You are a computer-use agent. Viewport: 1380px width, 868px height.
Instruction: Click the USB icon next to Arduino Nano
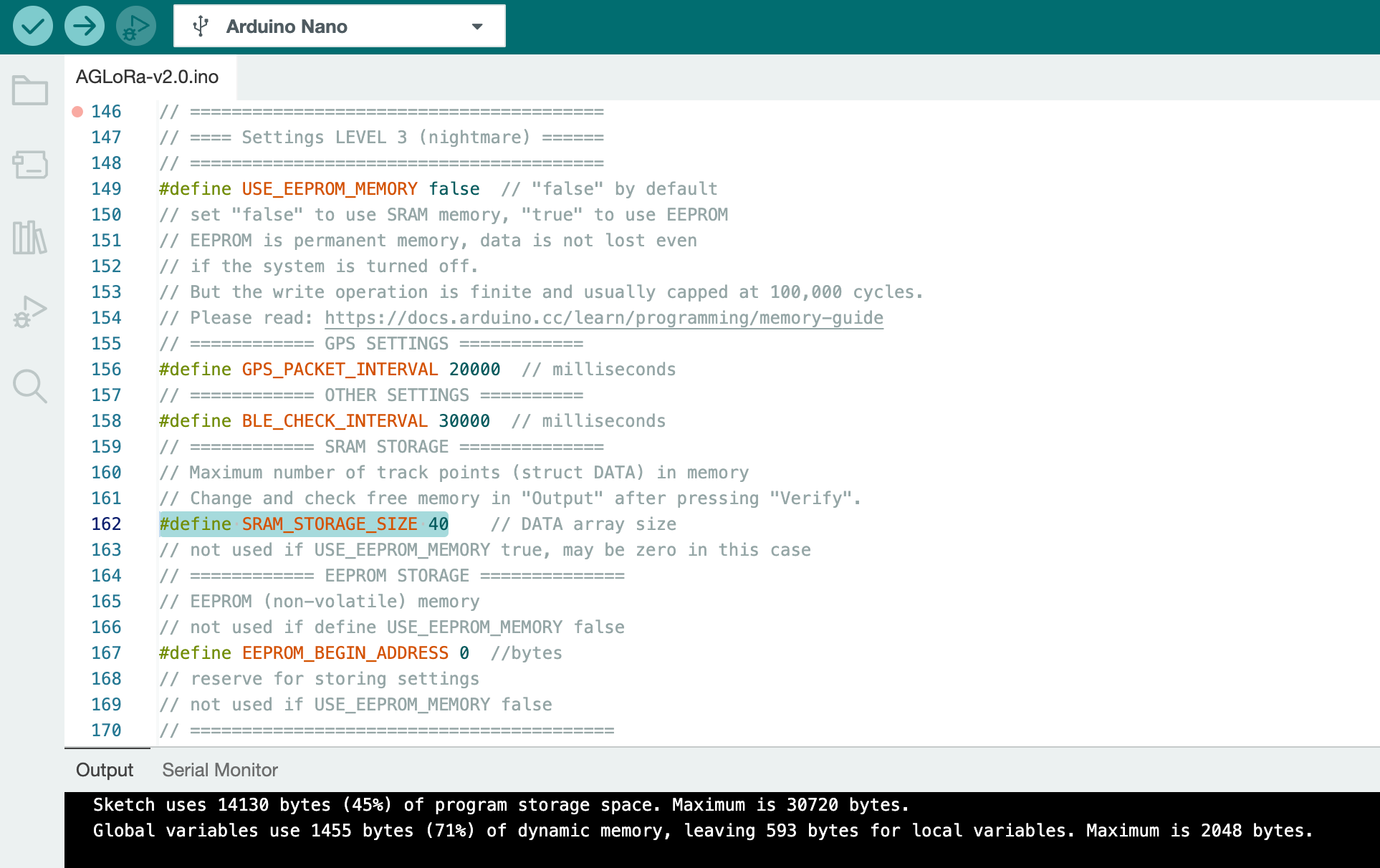point(201,26)
